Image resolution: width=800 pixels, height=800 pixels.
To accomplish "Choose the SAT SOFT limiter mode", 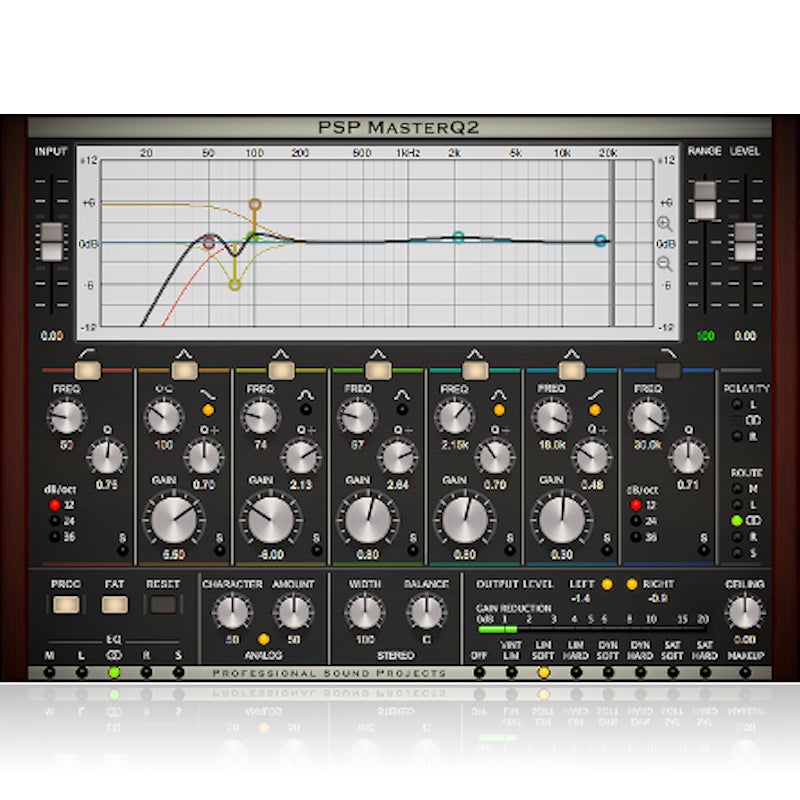I will tap(673, 673).
